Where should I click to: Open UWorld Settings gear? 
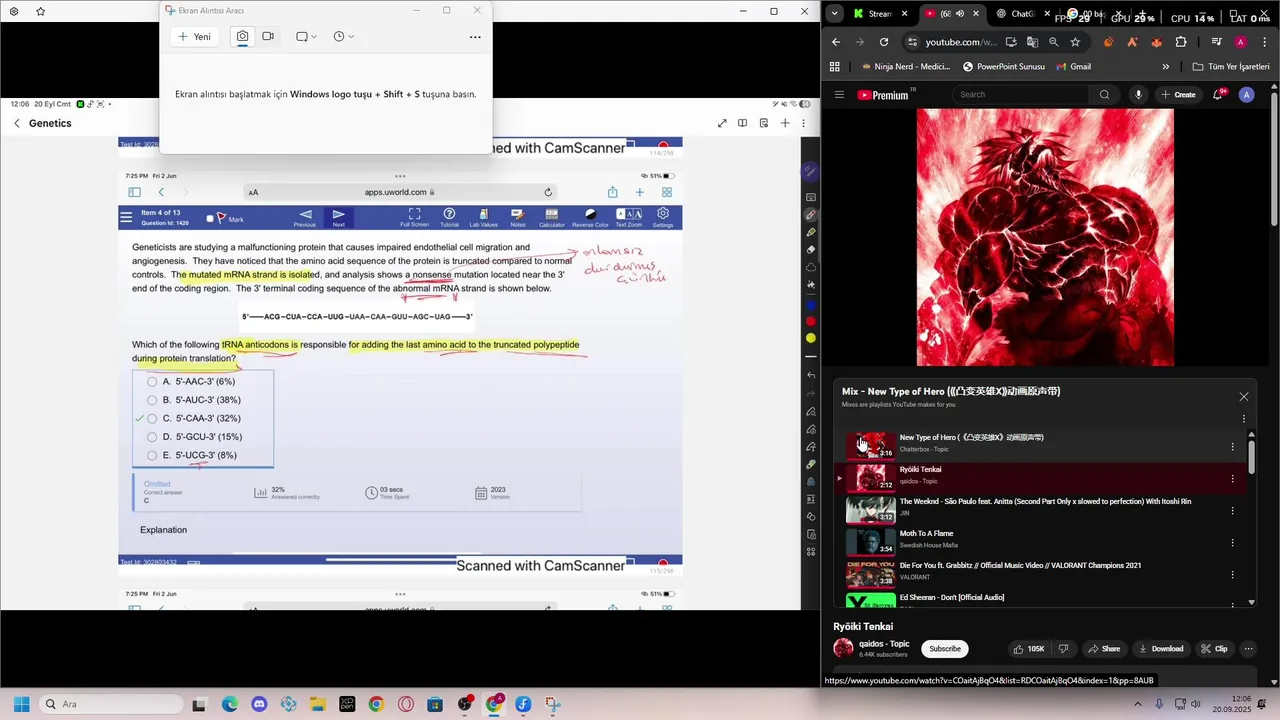point(663,217)
